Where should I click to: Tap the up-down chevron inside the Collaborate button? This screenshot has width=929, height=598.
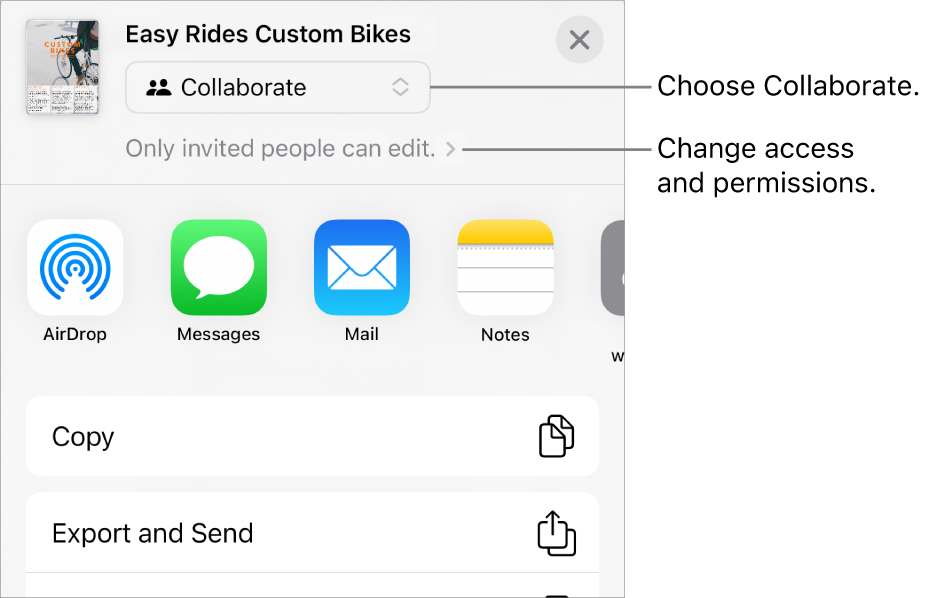point(400,87)
